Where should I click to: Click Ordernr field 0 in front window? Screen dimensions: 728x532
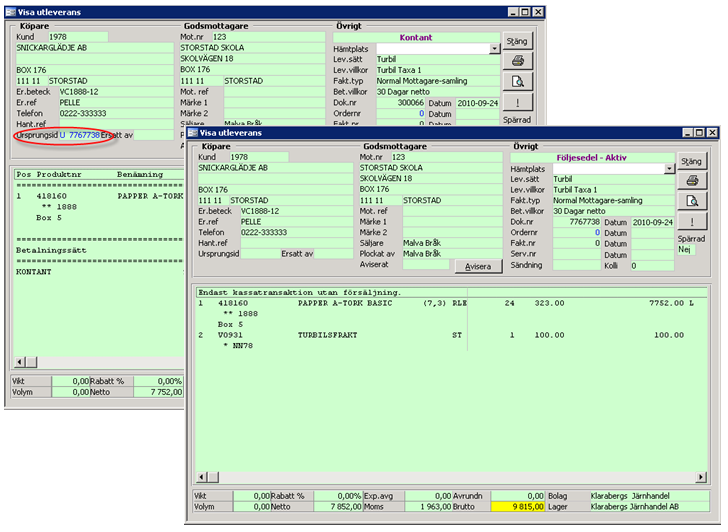point(577,232)
